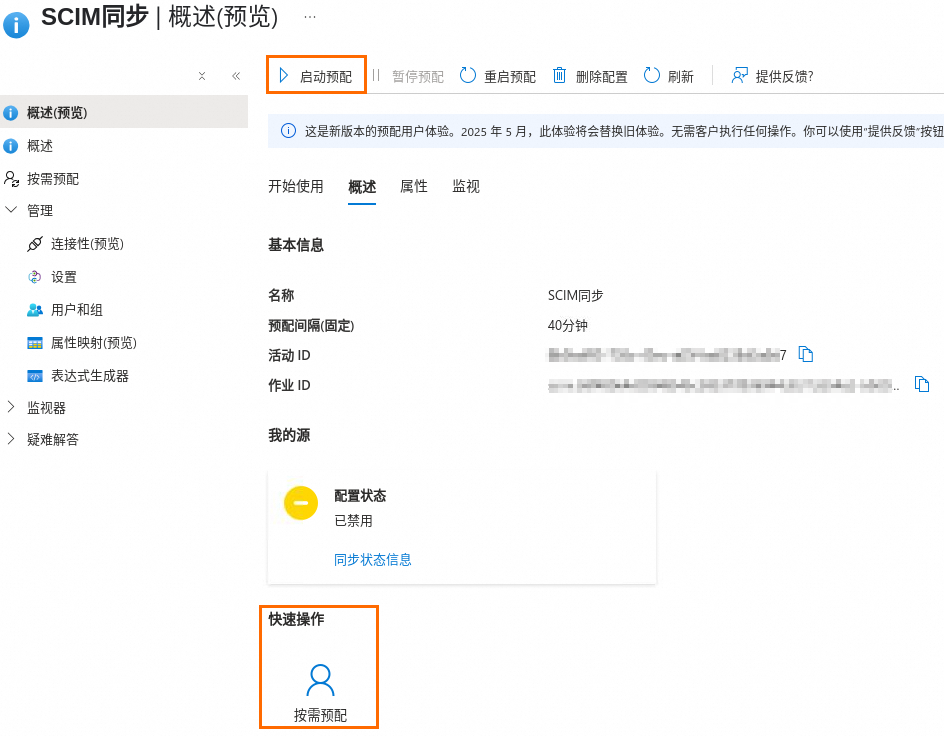Click the 启动预配 start provisioning button

point(316,76)
